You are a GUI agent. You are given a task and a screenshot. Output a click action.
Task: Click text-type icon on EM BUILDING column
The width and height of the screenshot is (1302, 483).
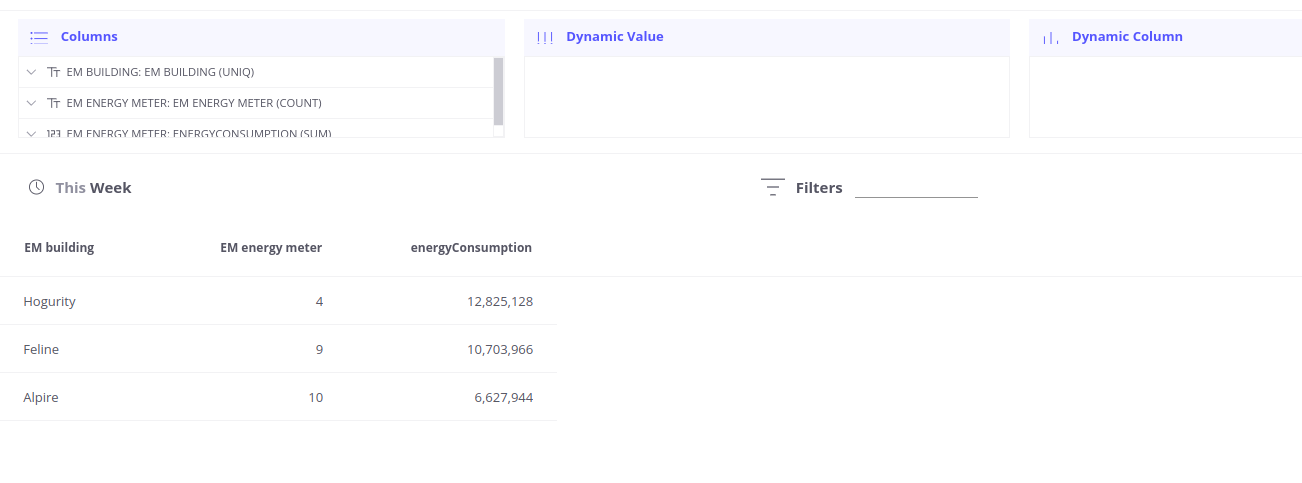pos(54,72)
